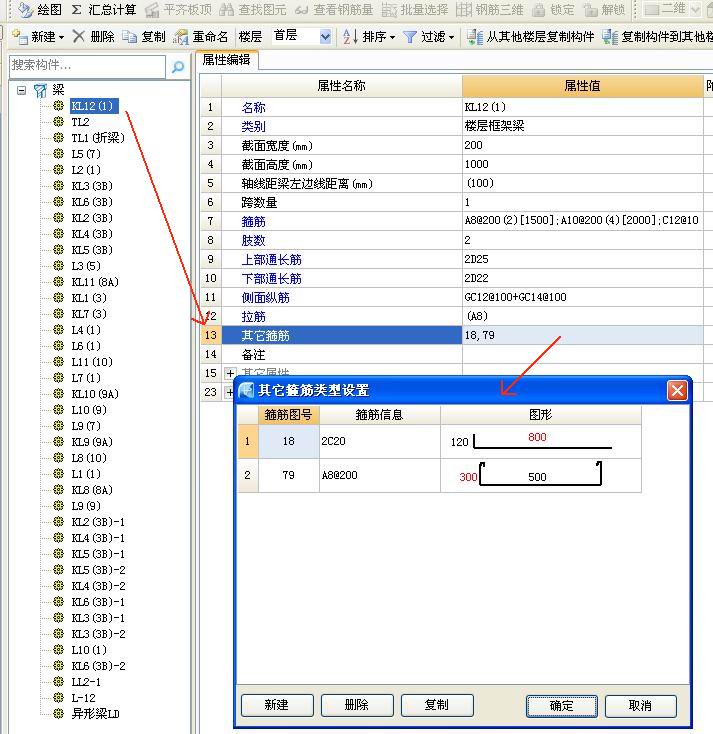
Task: Confirm with the 确定 button
Action: pos(561,706)
